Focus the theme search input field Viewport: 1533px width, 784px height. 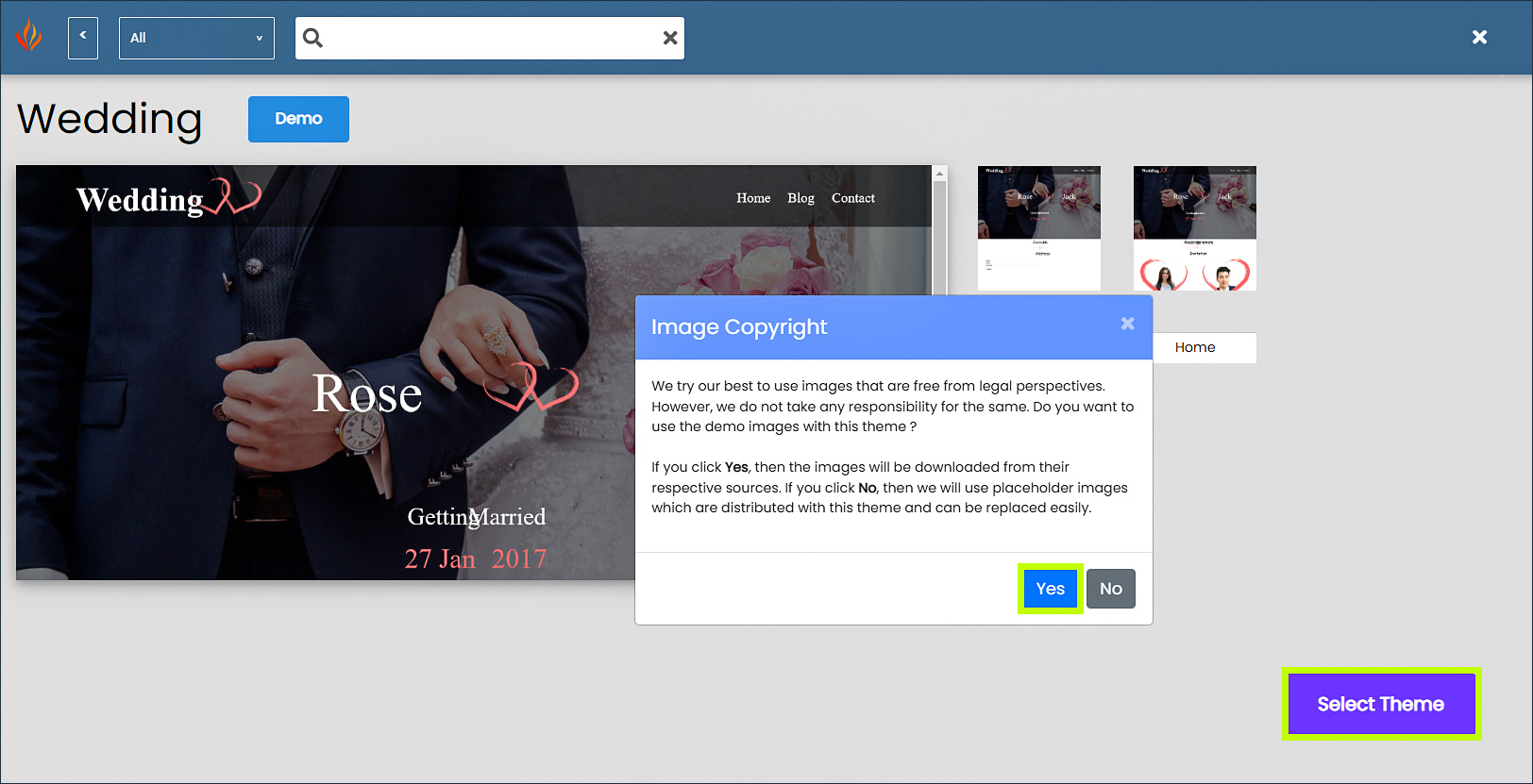pos(490,38)
